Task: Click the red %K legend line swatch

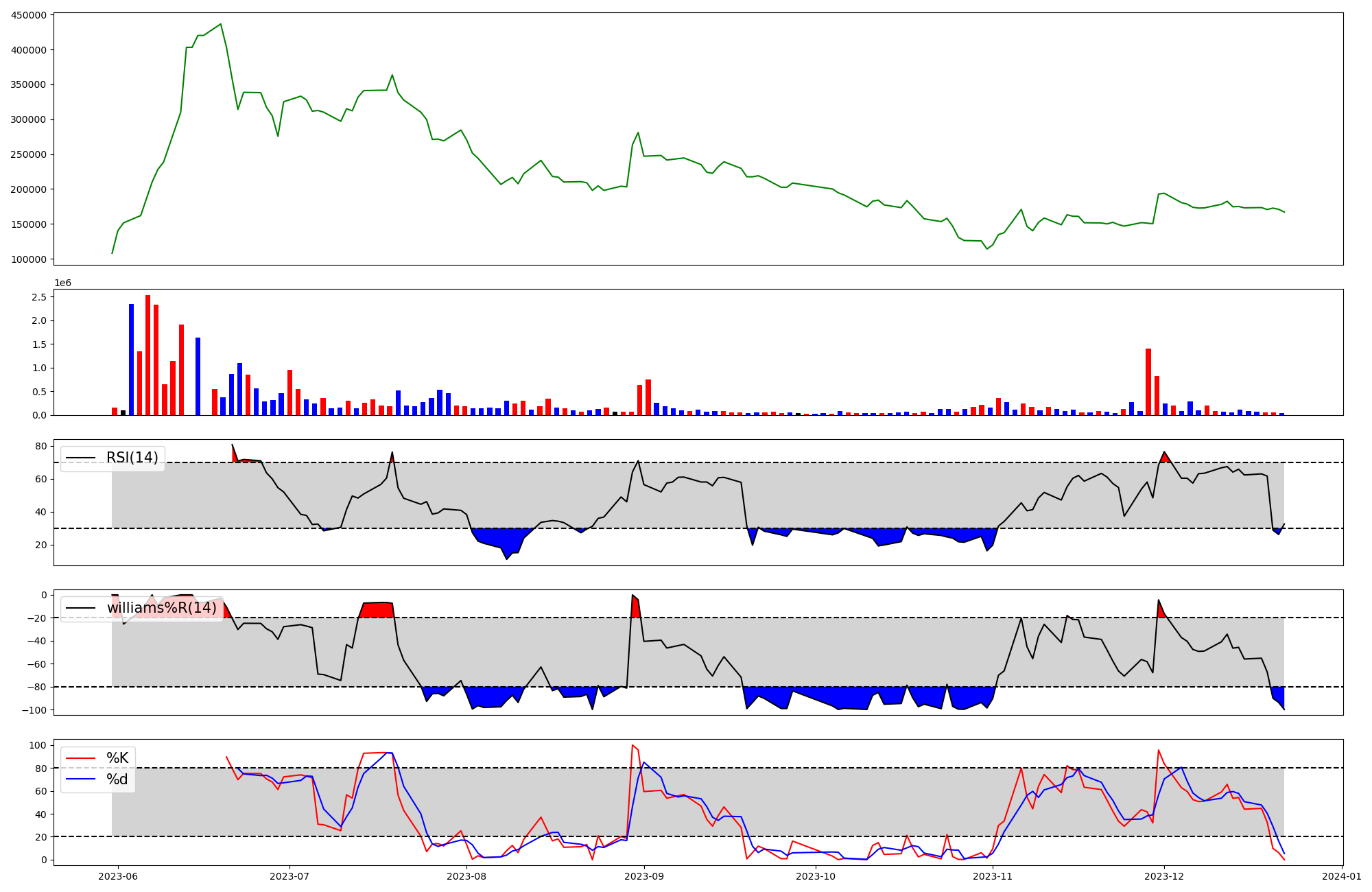Action: pos(80,758)
